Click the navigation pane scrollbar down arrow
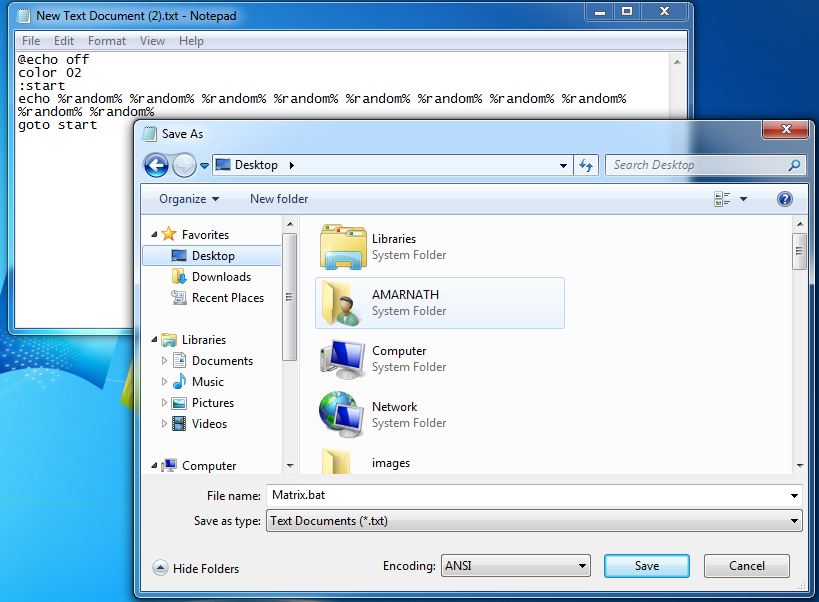This screenshot has height=602, width=819. pos(290,465)
